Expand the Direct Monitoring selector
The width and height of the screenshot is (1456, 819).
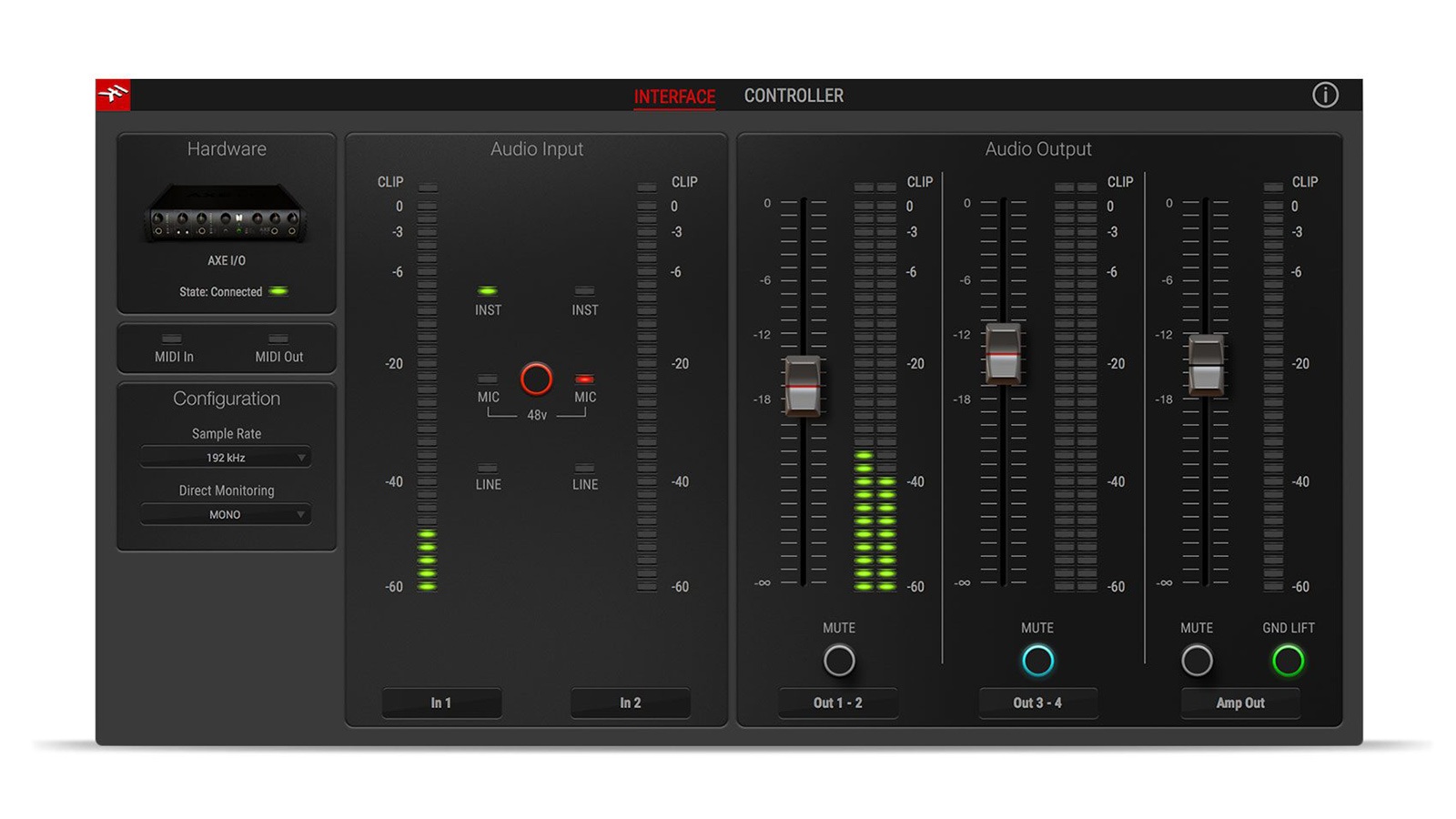(226, 515)
